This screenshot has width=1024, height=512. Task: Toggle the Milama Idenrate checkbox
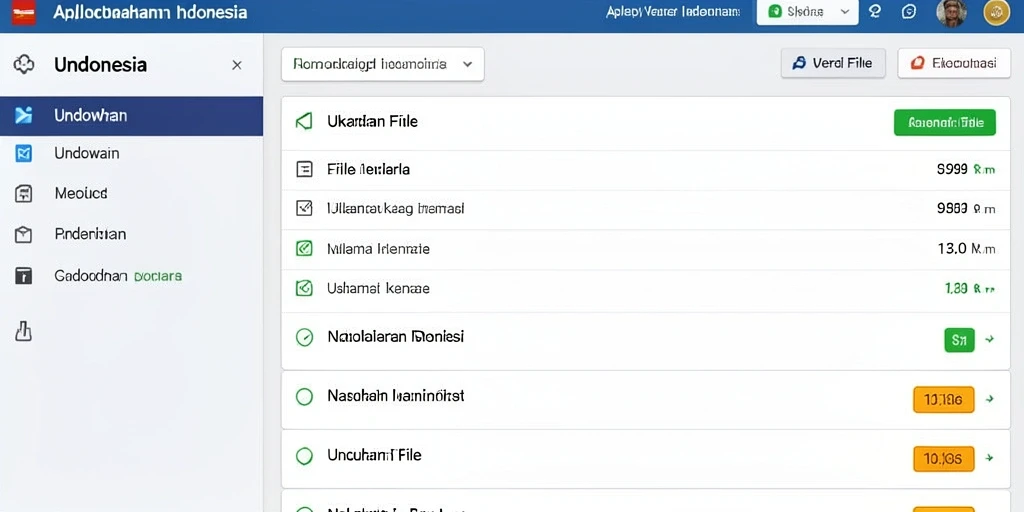(304, 248)
